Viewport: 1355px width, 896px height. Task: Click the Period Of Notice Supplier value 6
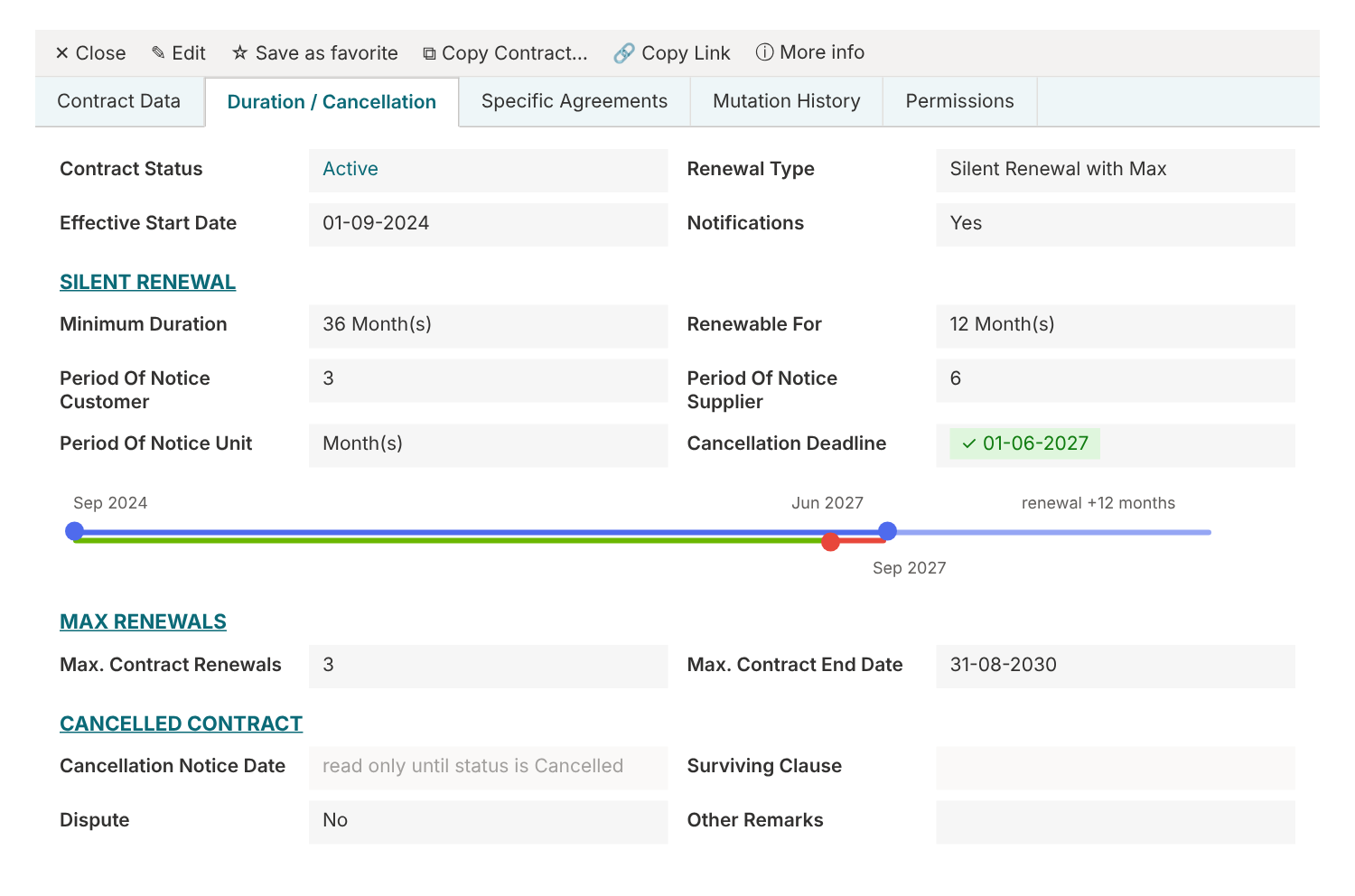(x=1115, y=379)
